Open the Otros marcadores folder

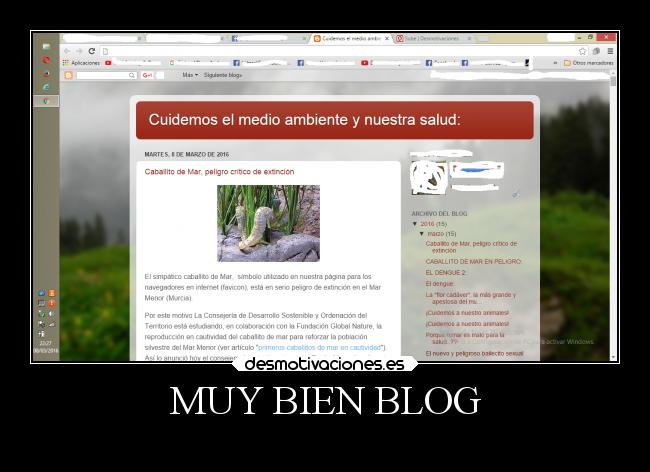[588, 63]
